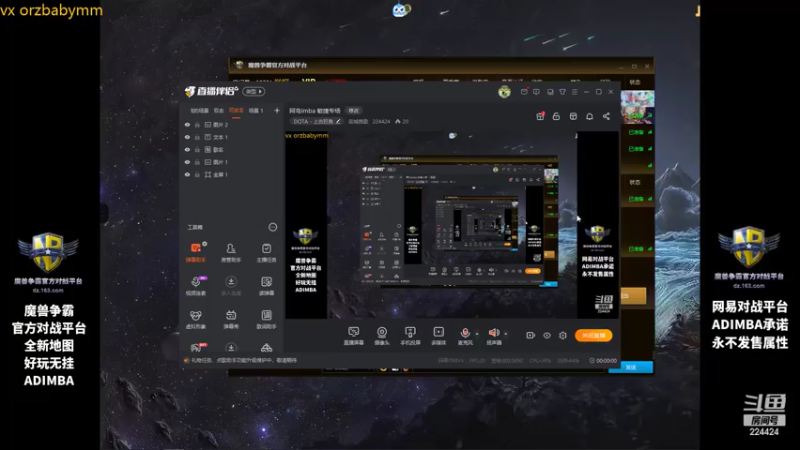The height and width of the screenshot is (450, 800).
Task: Hide the 图片 2 layer
Action: [x=187, y=124]
